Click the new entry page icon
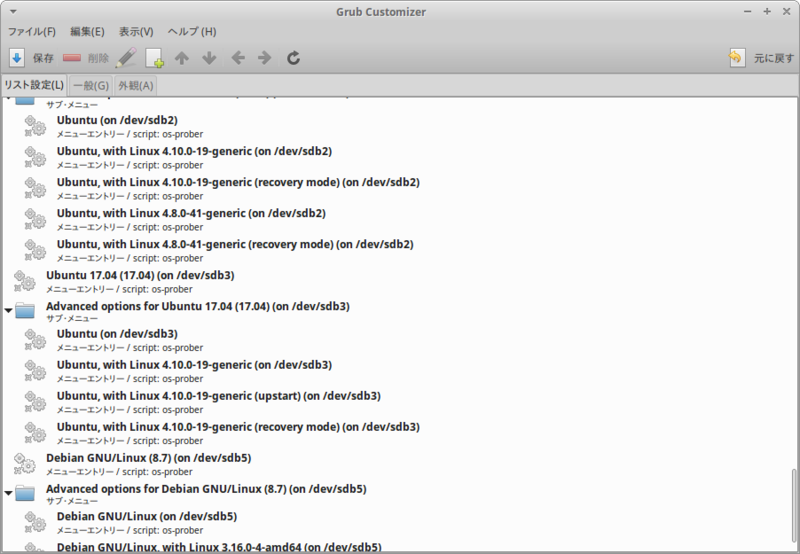Screen dimensions: 800x554 [155, 58]
